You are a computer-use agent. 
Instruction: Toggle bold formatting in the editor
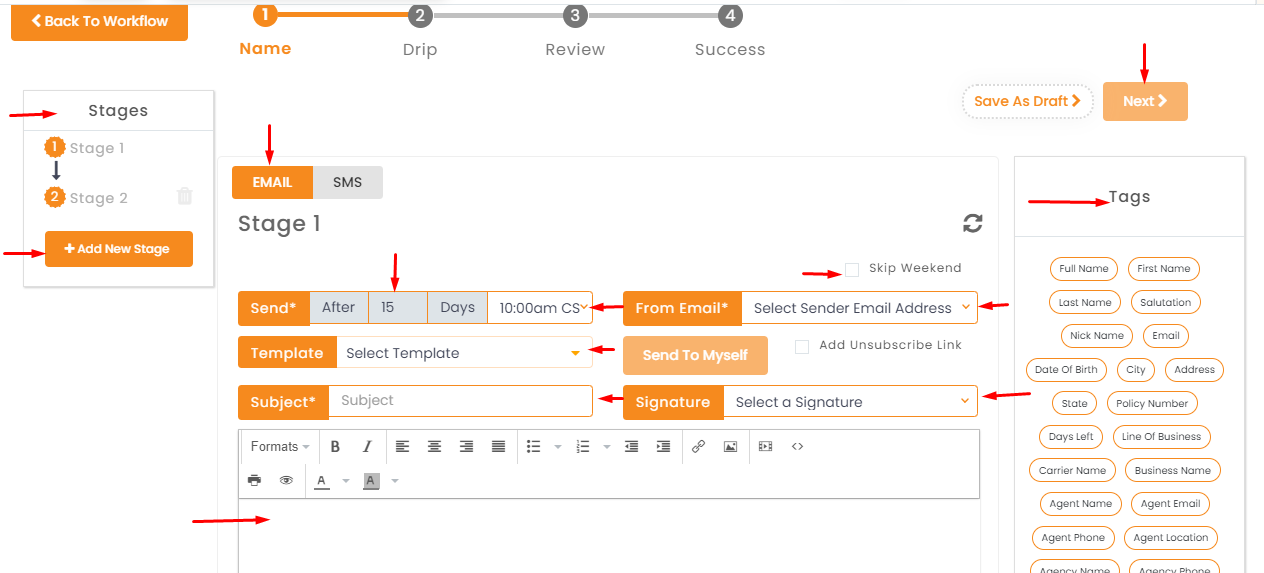click(335, 446)
